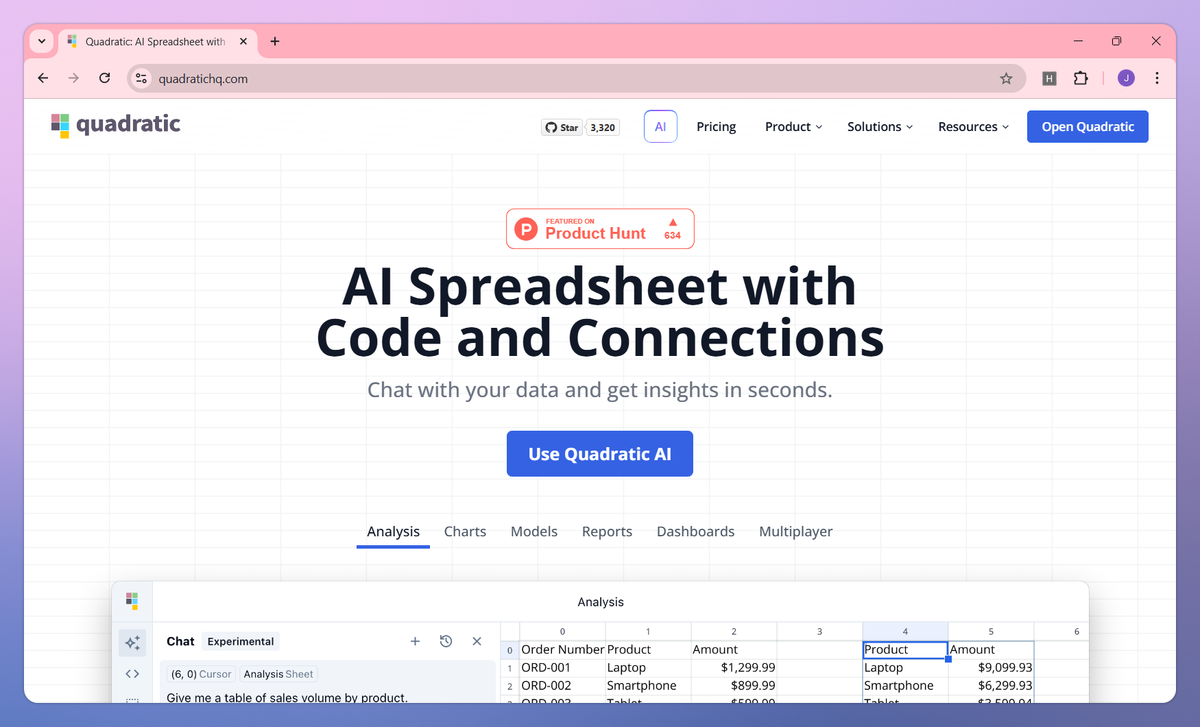Click the Use Quadratic AI button
Screen dimensions: 1200x727
[x=600, y=454]
